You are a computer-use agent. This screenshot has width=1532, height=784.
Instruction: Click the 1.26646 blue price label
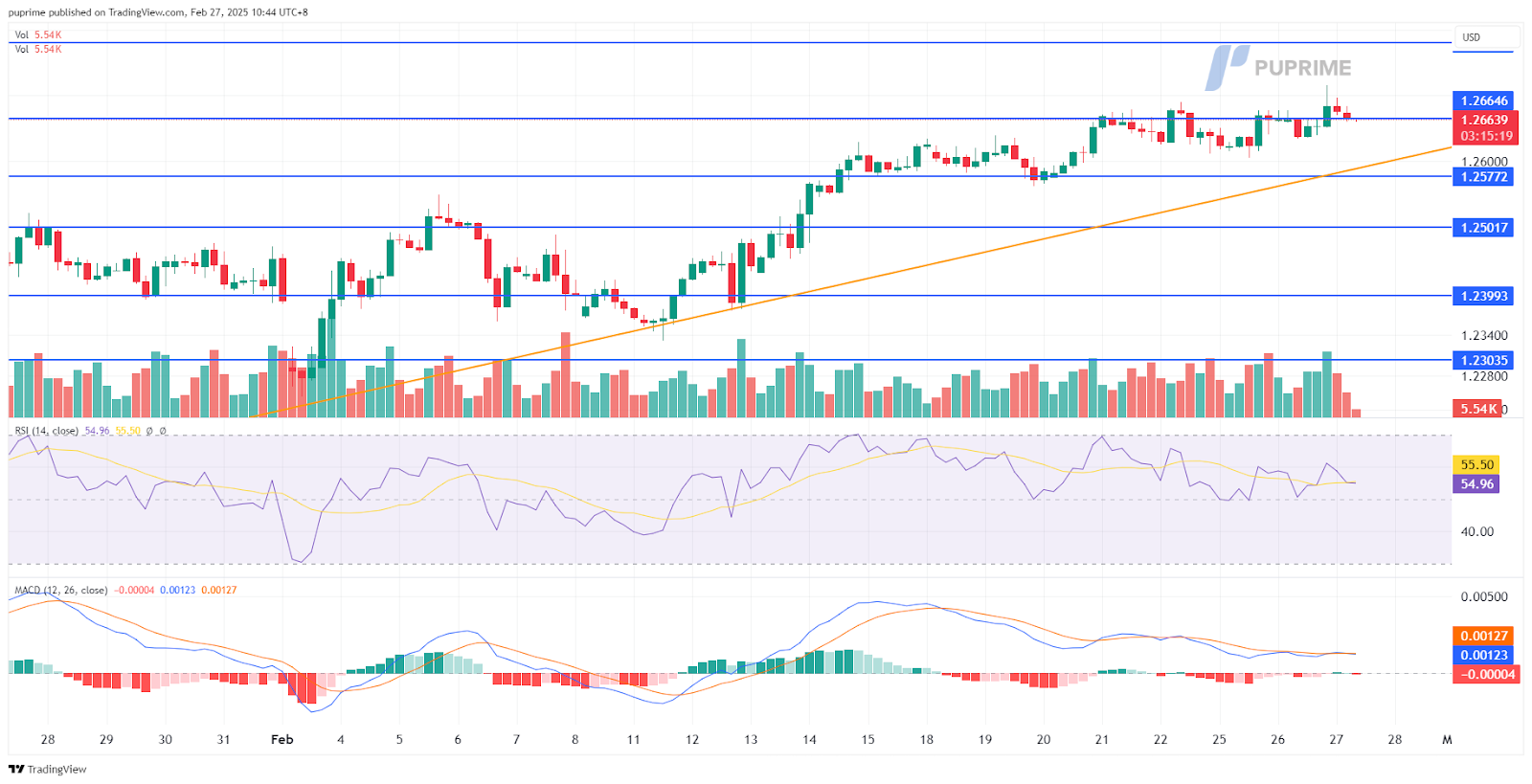[1483, 101]
